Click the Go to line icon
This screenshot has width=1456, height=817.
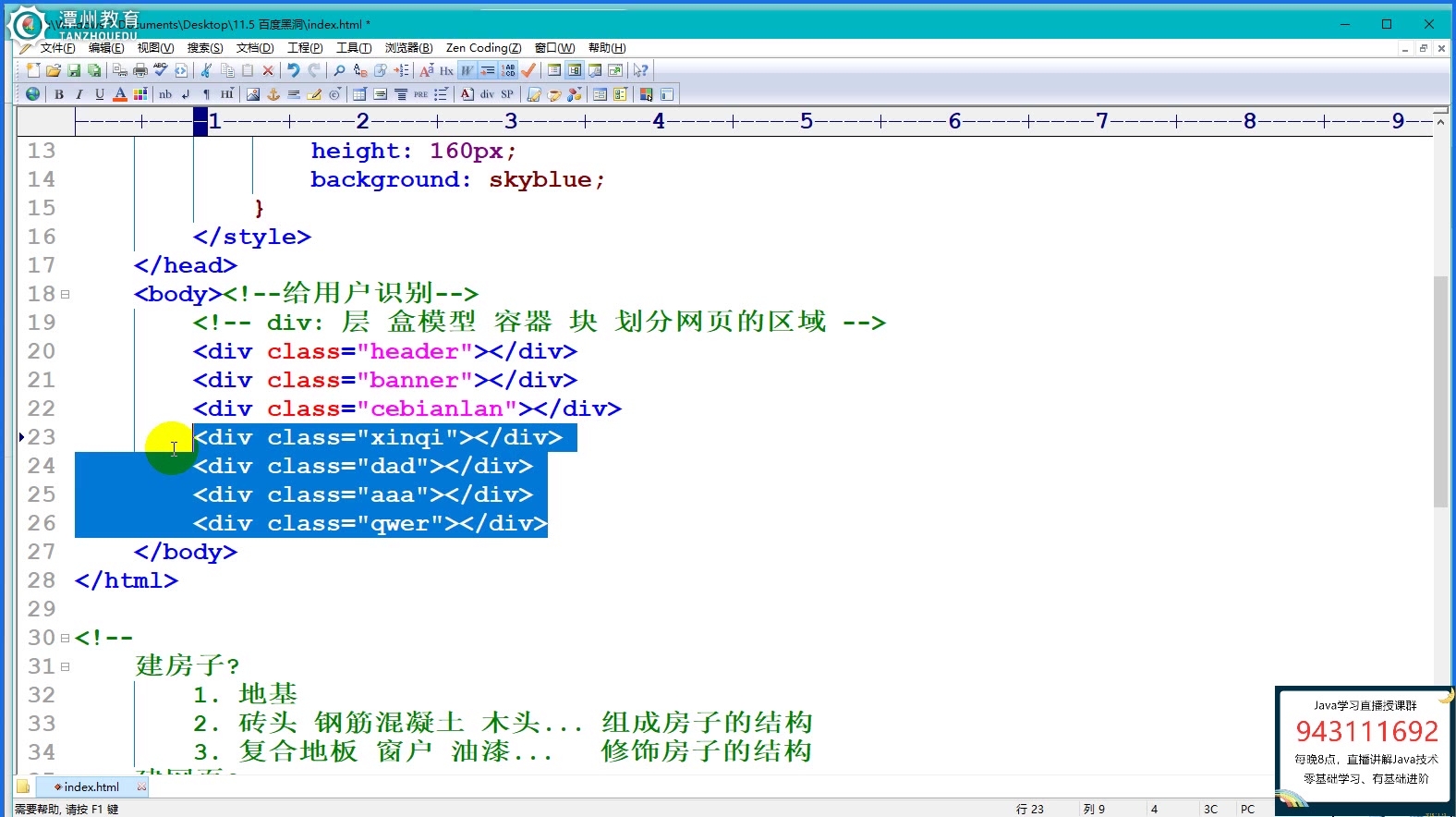point(401,70)
